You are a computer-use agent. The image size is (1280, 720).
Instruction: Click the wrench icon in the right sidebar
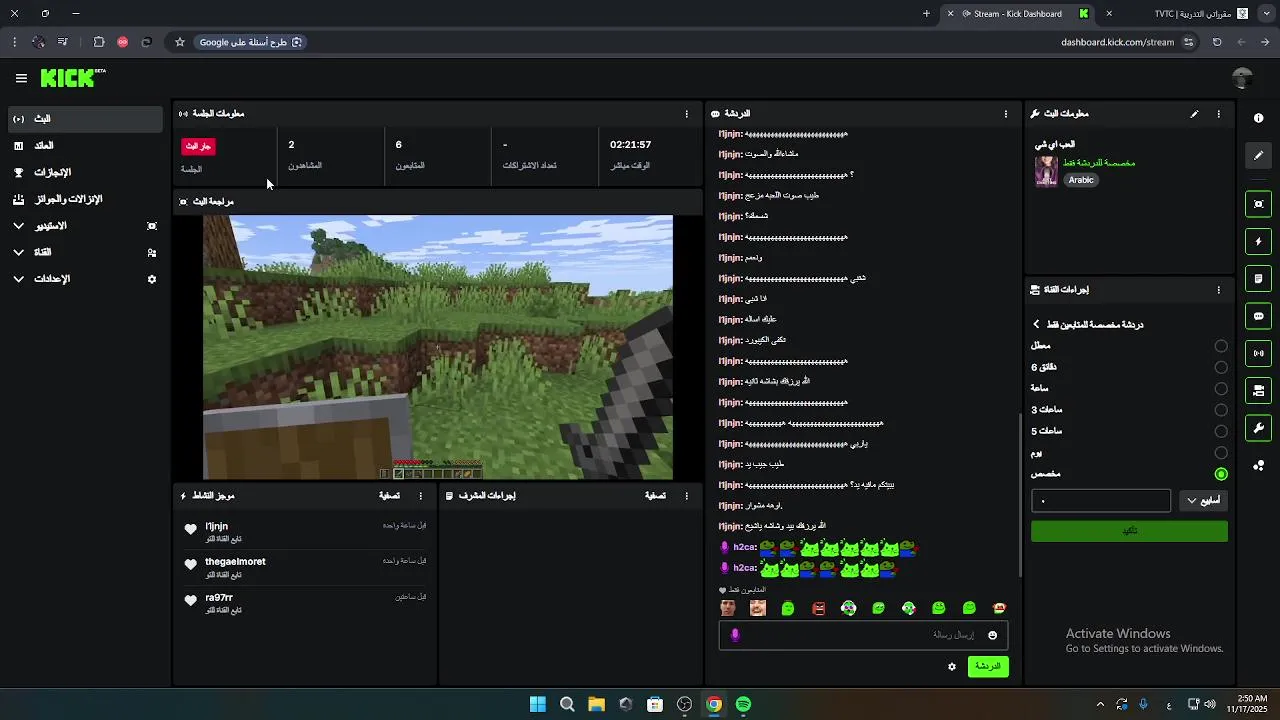click(1258, 428)
